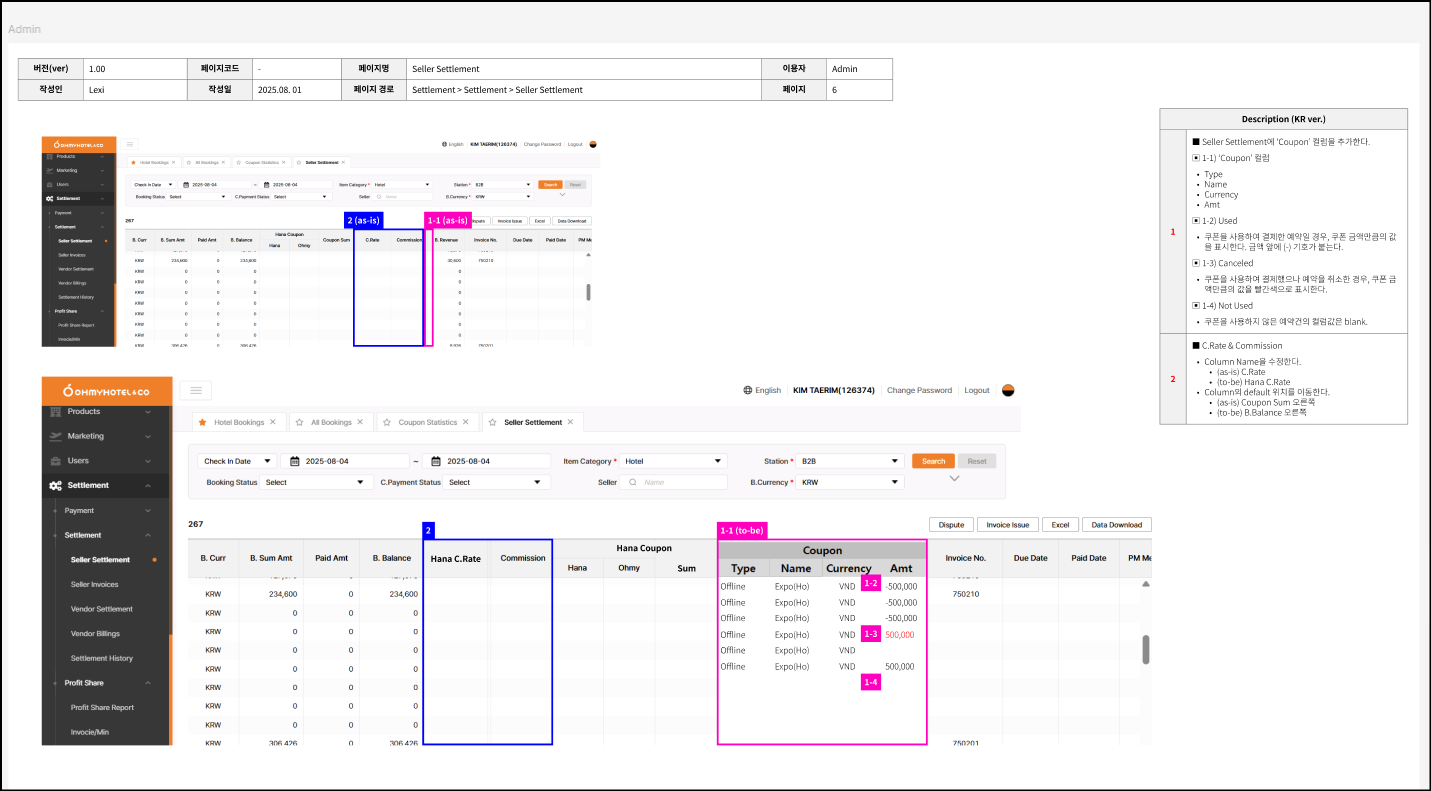This screenshot has height=791, width=1431.
Task: Open Settlement History in the to-be sidebar
Action: [x=102, y=658]
